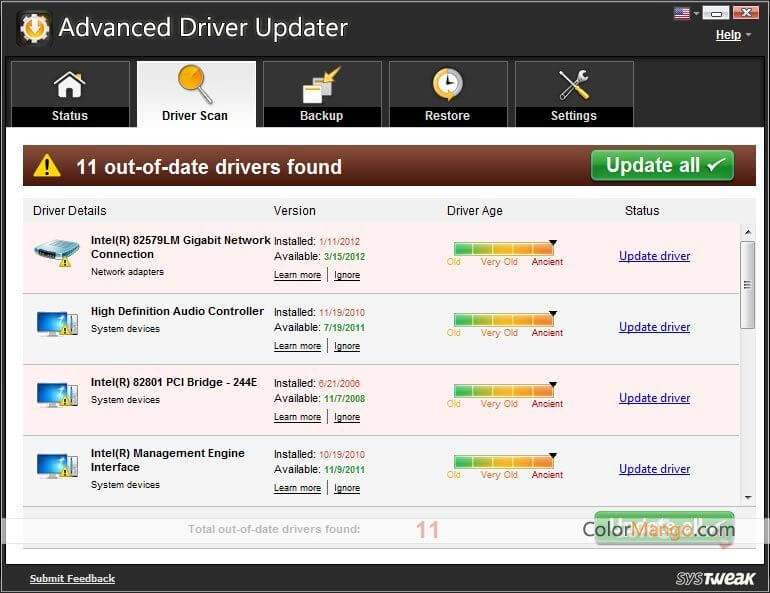Click the Settings wrench icon
This screenshot has width=770, height=593.
[x=574, y=85]
